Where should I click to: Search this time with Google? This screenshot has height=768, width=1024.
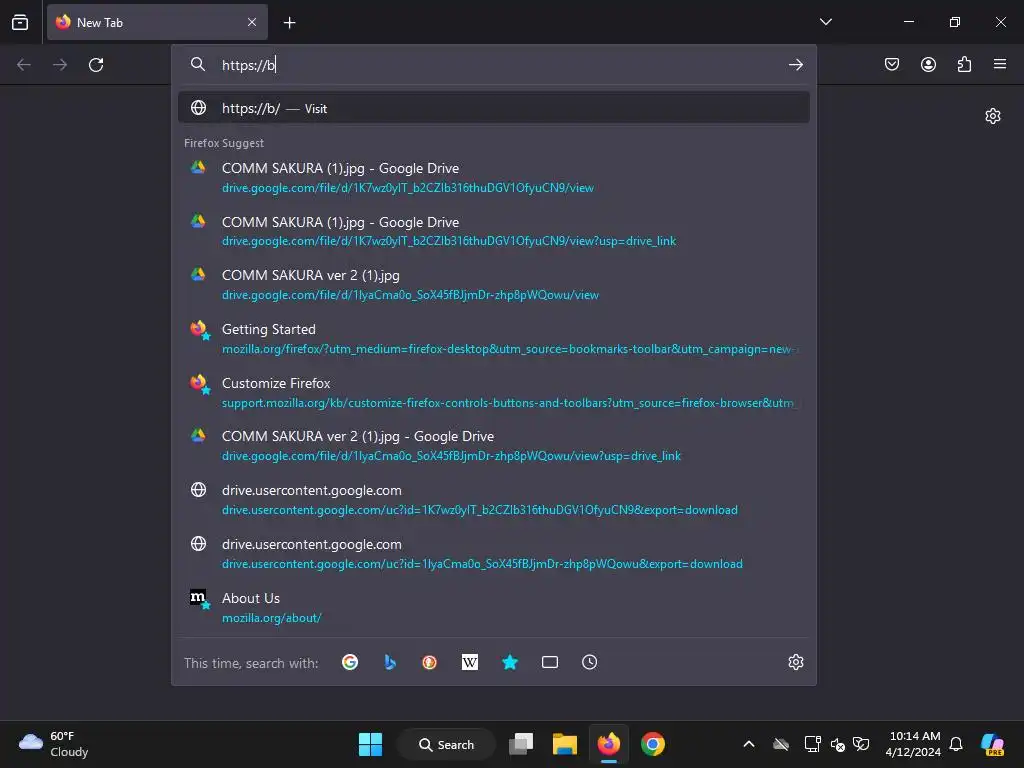350,662
